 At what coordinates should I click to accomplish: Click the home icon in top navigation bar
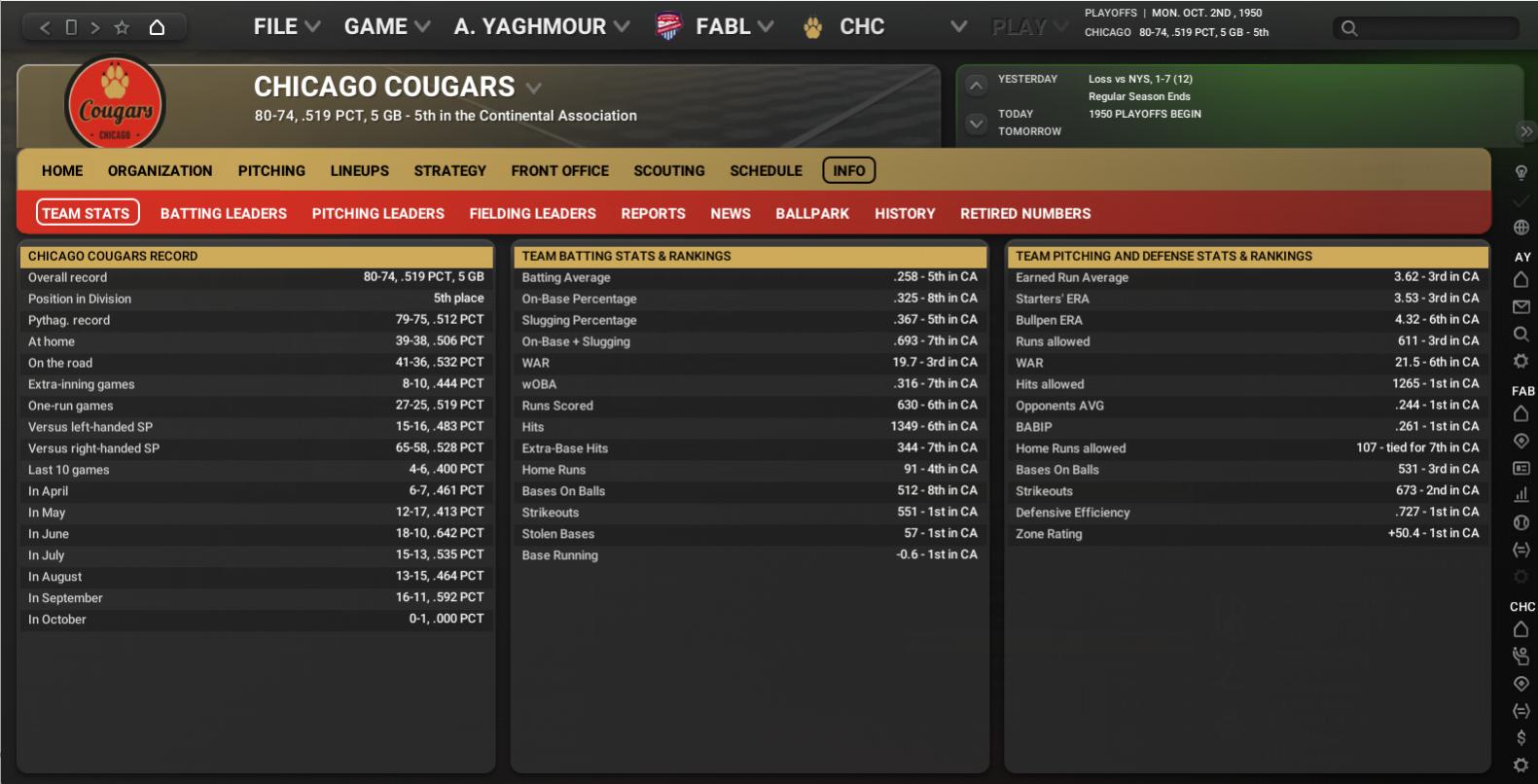(157, 27)
